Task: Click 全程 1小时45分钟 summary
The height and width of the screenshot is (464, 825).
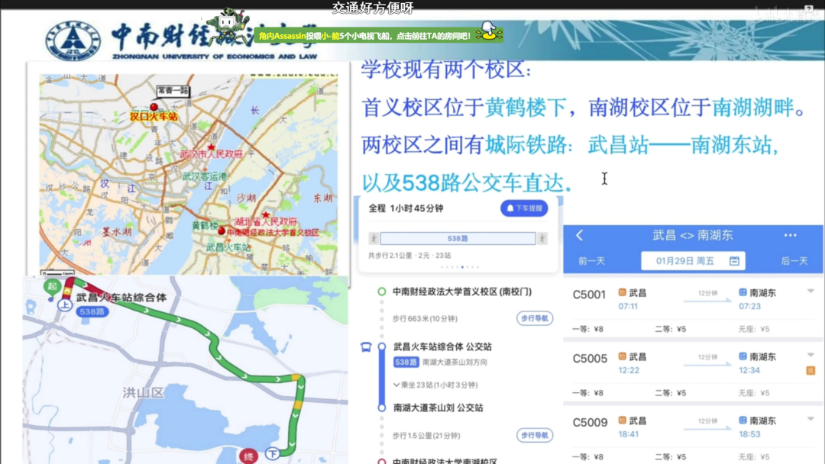Action: click(406, 208)
